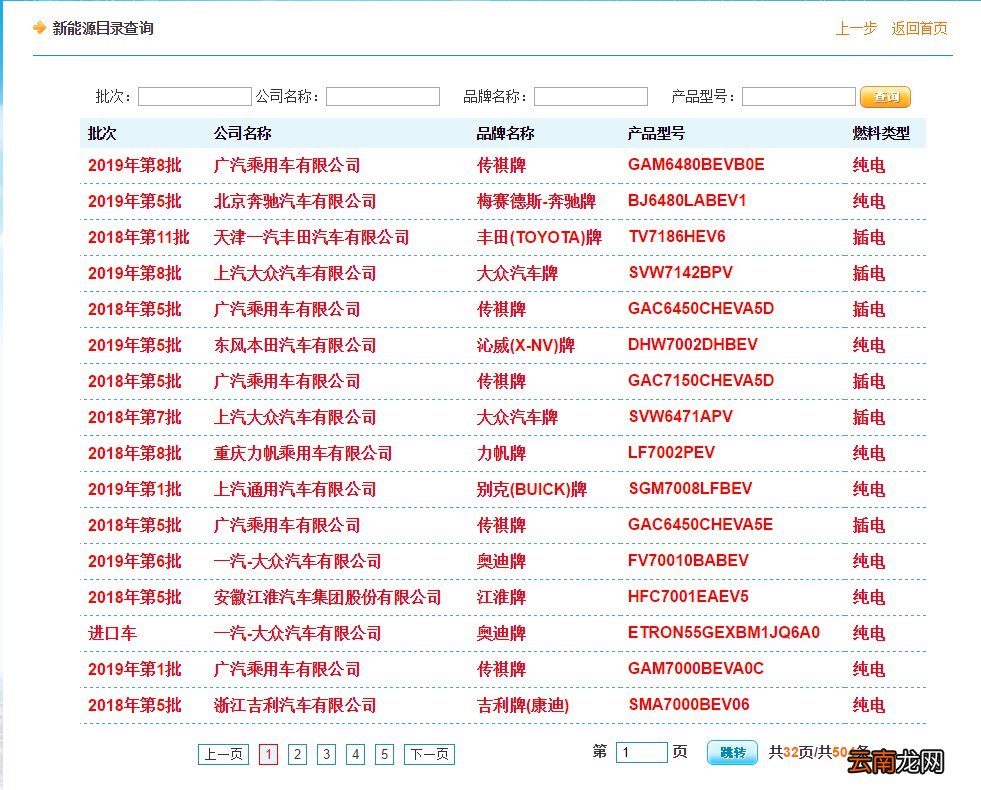
Task: Click the 产品型号 column header
Action: pos(656,133)
